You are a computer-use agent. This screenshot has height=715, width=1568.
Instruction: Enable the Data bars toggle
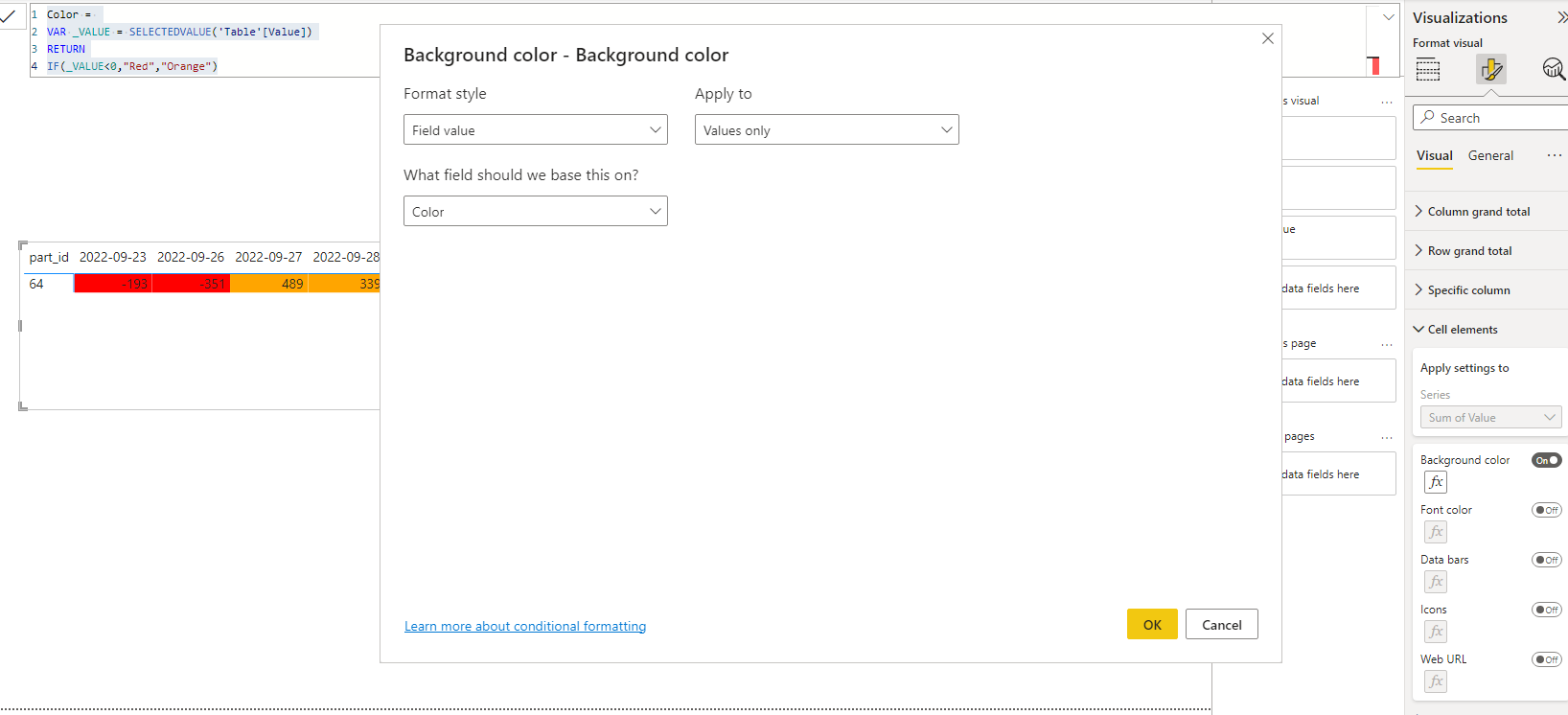point(1547,560)
